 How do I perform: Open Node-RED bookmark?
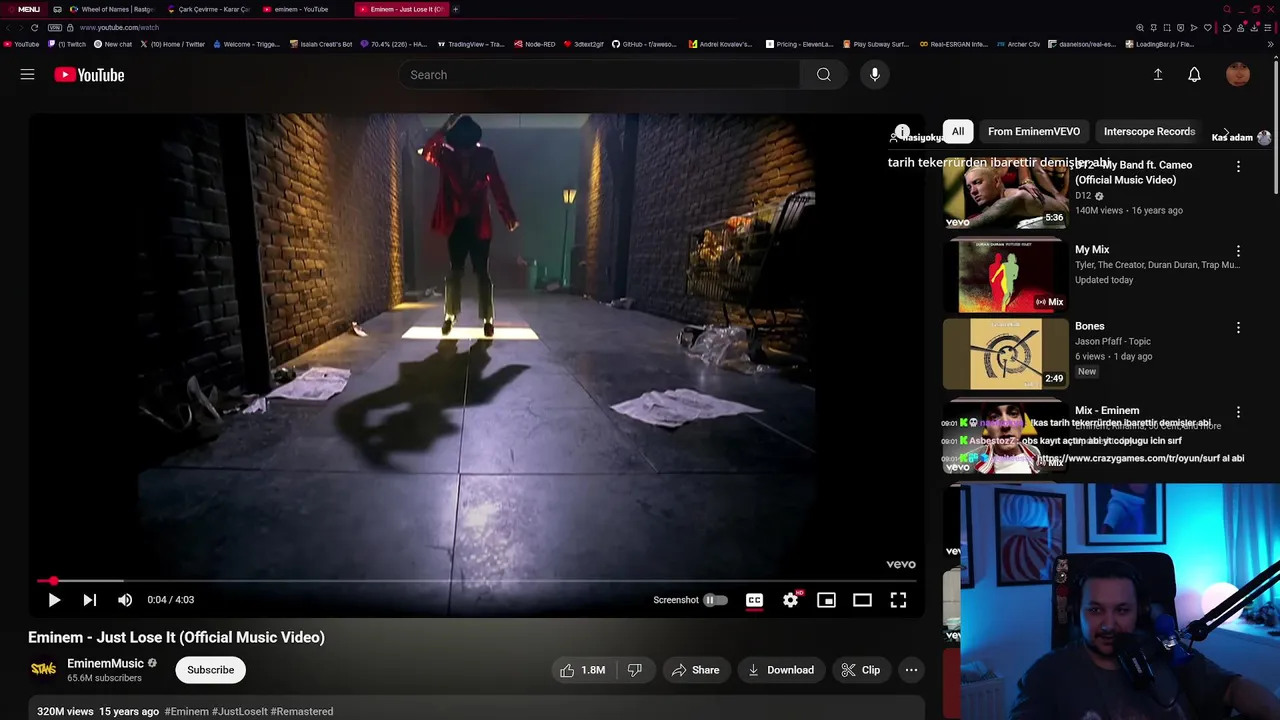tap(535, 44)
